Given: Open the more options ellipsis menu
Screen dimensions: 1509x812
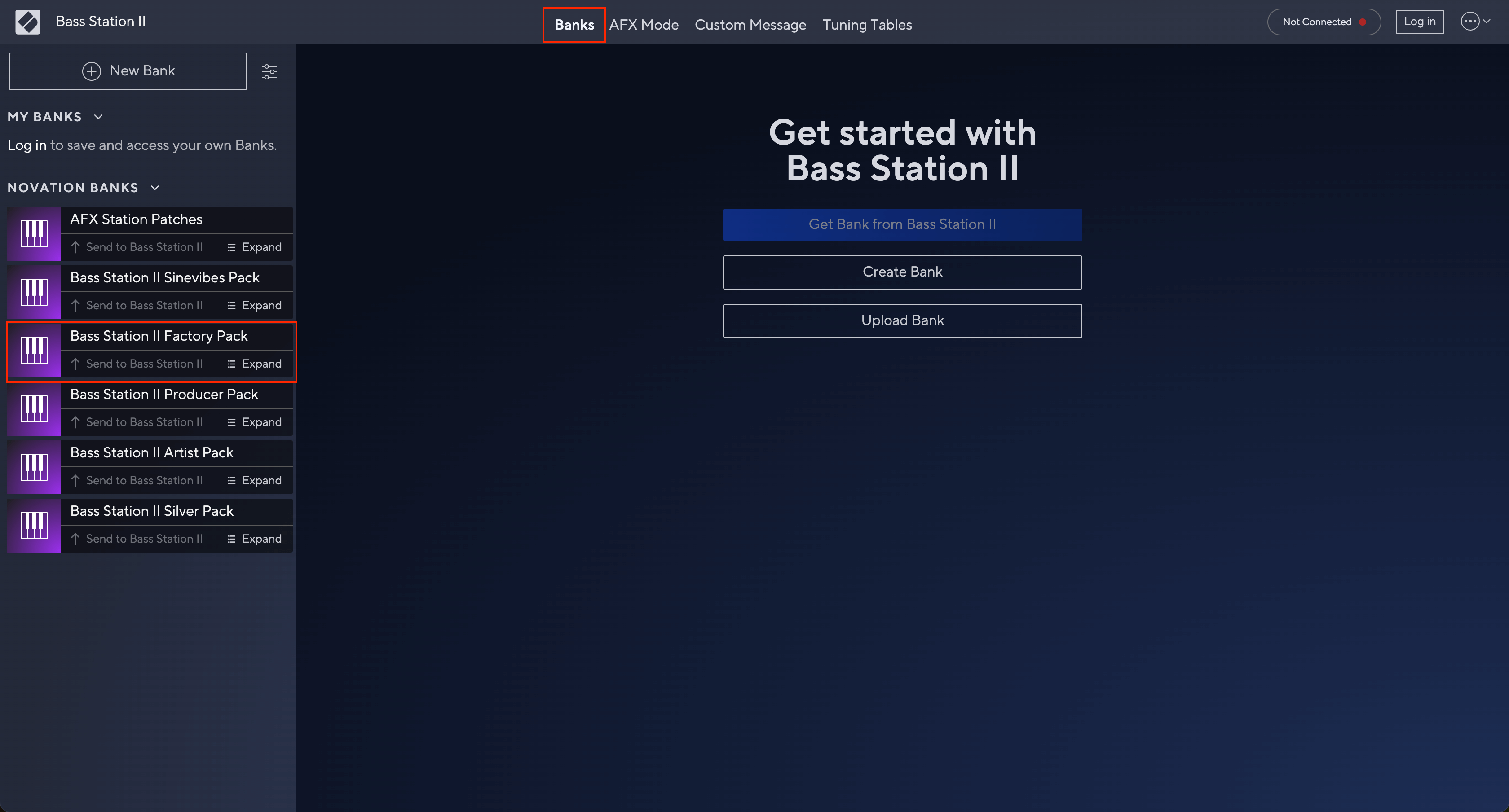Looking at the screenshot, I should coord(1476,22).
